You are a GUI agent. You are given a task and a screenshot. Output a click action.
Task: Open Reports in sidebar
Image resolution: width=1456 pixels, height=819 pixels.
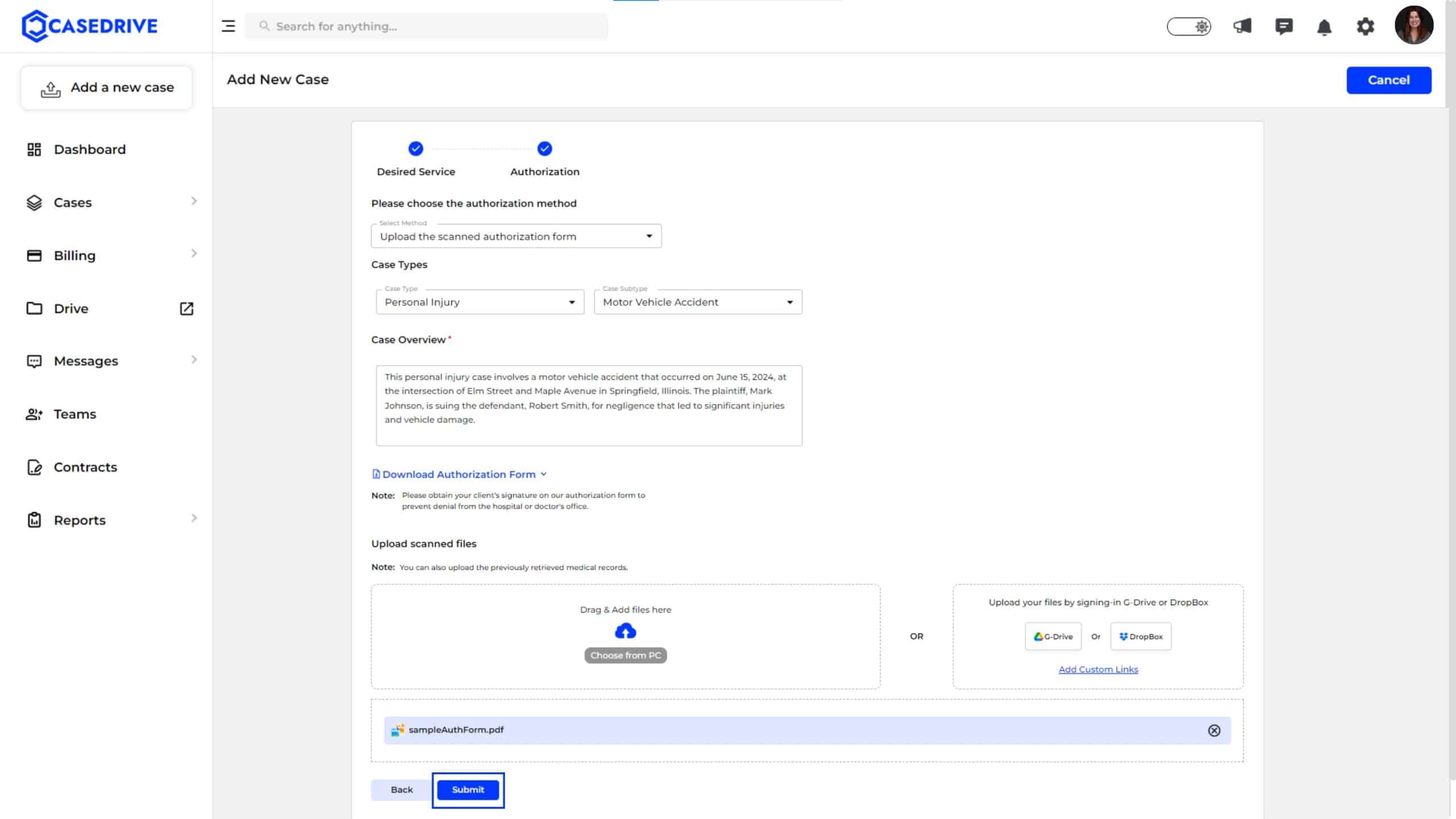tap(80, 520)
